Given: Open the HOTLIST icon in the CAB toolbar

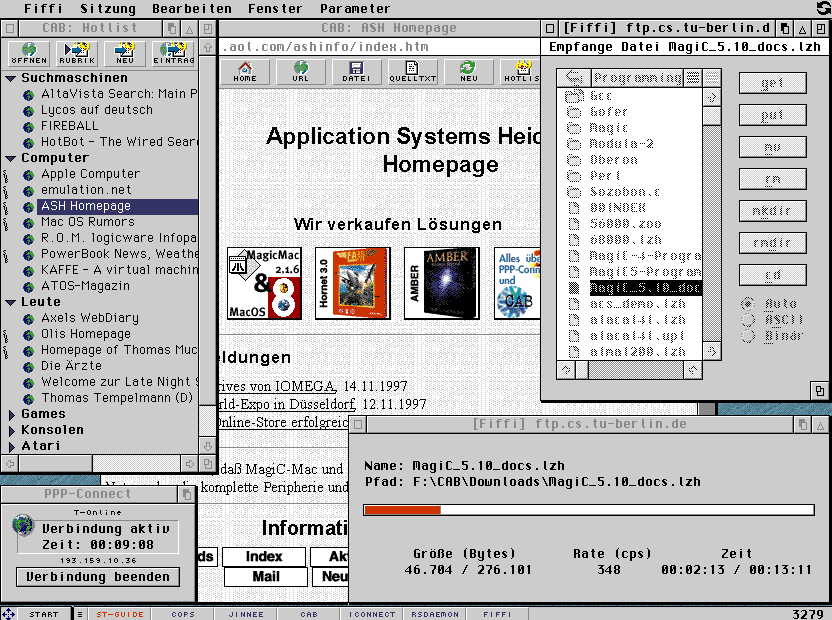Looking at the screenshot, I should [x=521, y=72].
